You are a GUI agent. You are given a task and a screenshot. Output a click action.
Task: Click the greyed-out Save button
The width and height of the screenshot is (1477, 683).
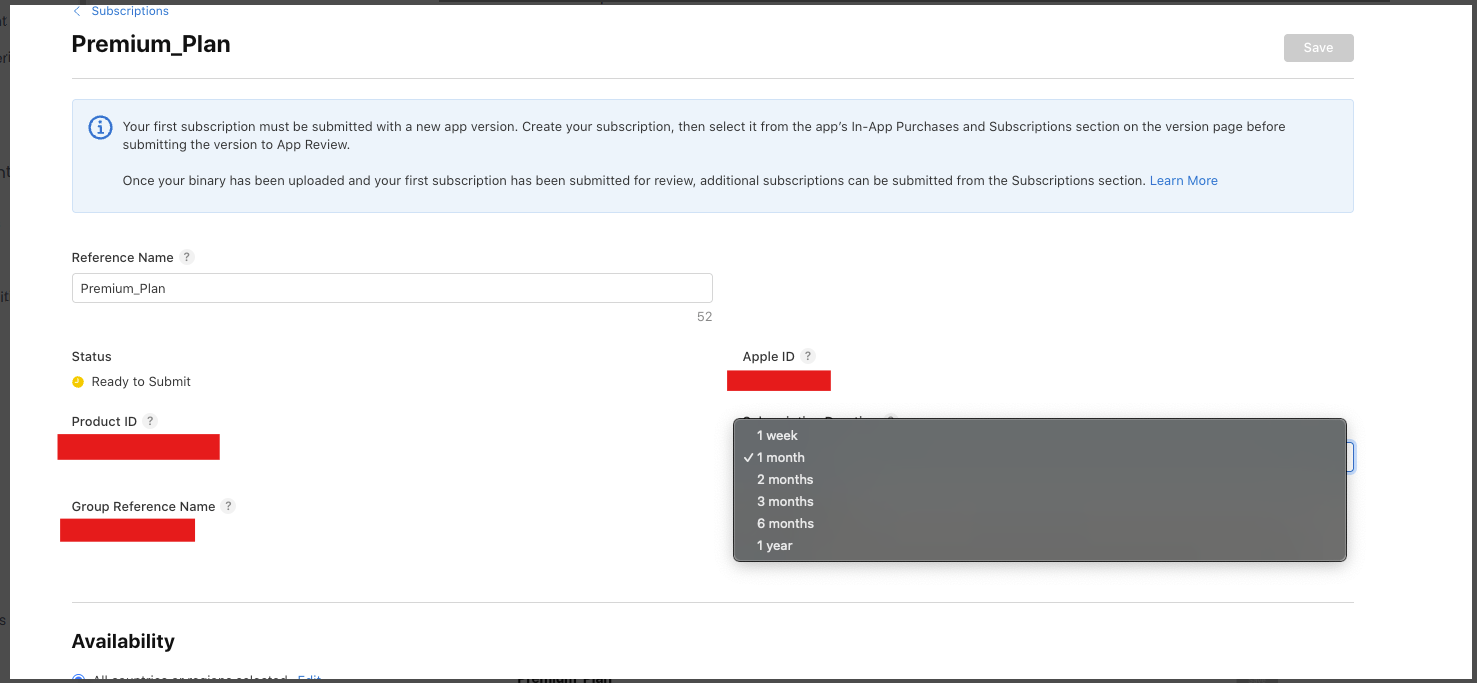coord(1318,48)
